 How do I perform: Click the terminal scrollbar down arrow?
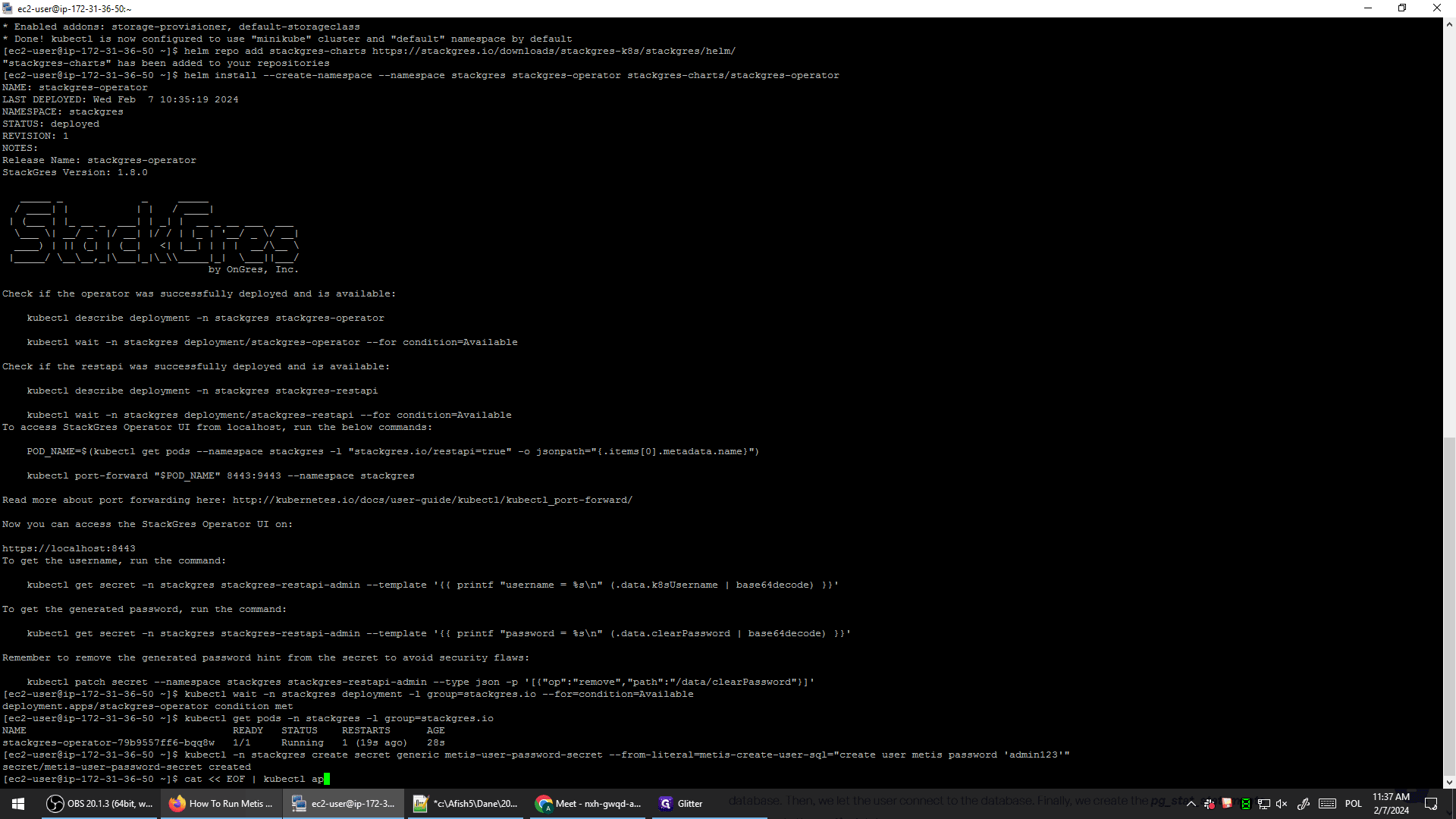tap(1449, 782)
